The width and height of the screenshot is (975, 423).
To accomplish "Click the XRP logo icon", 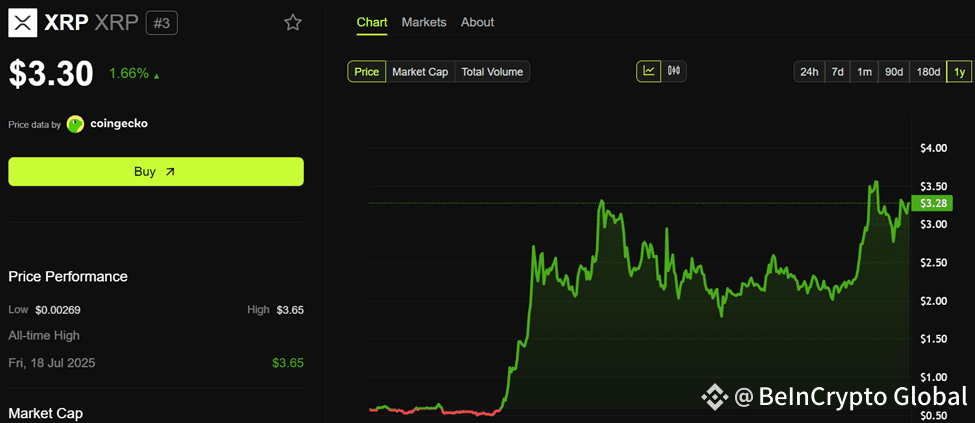I will click(x=23, y=23).
